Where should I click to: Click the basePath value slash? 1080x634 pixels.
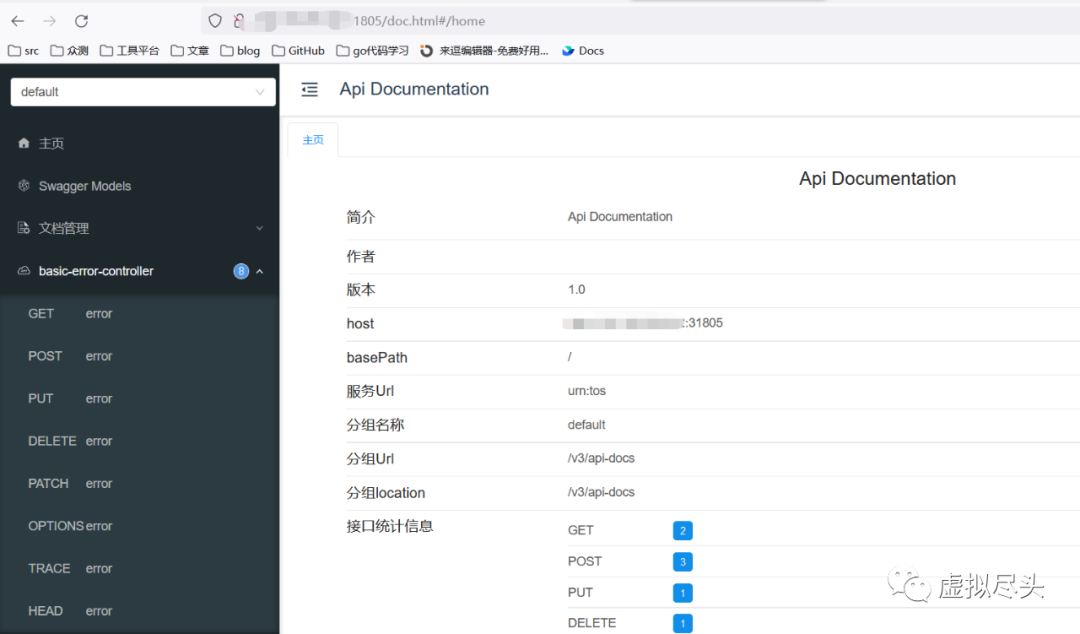570,357
